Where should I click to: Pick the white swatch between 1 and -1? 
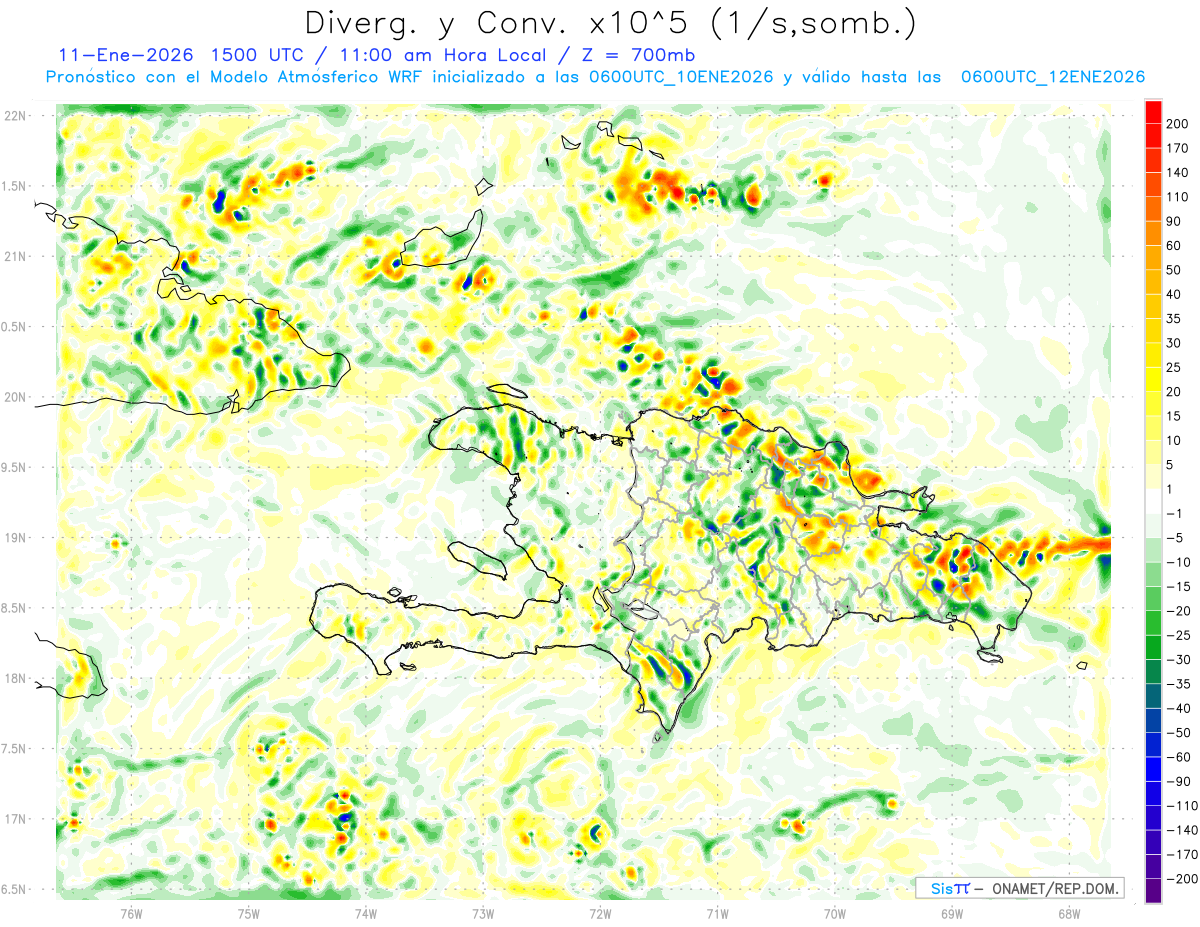point(1153,502)
